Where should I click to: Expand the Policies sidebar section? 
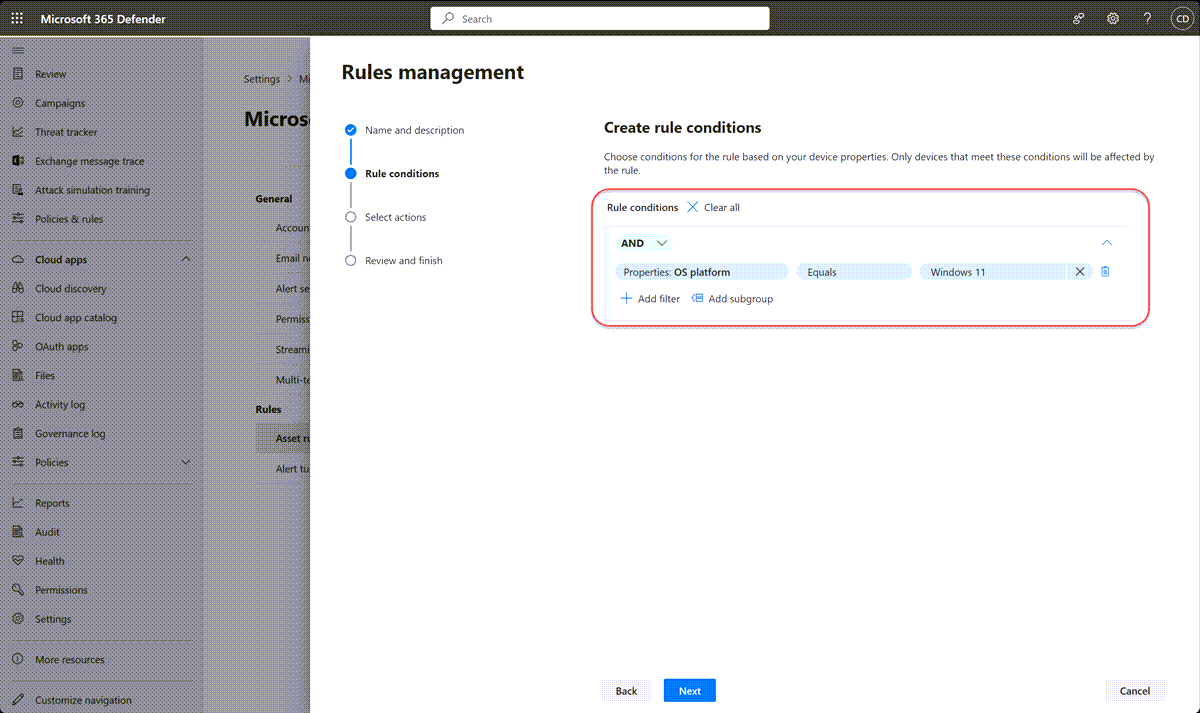tap(183, 461)
